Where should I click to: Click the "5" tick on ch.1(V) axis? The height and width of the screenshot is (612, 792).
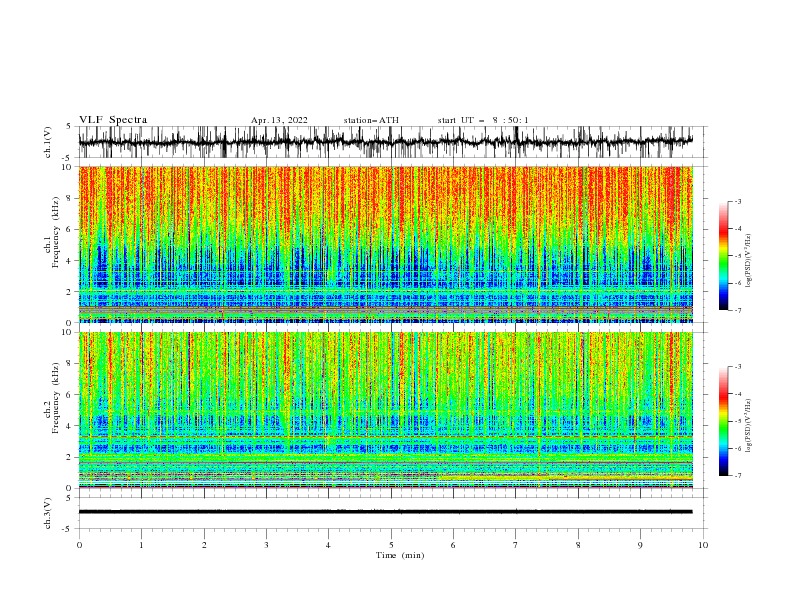pos(69,127)
